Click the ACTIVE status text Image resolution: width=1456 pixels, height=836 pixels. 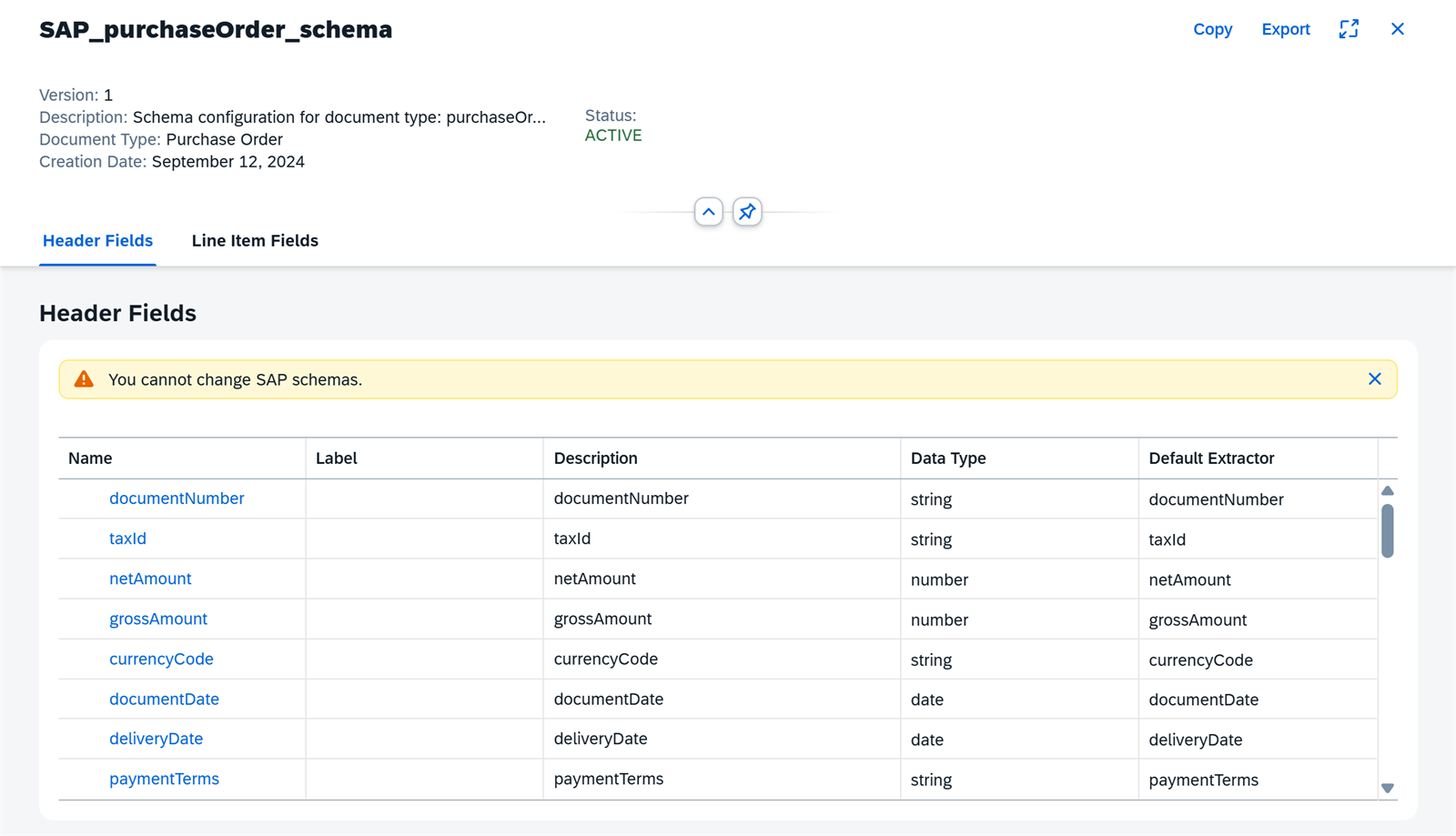coord(613,136)
